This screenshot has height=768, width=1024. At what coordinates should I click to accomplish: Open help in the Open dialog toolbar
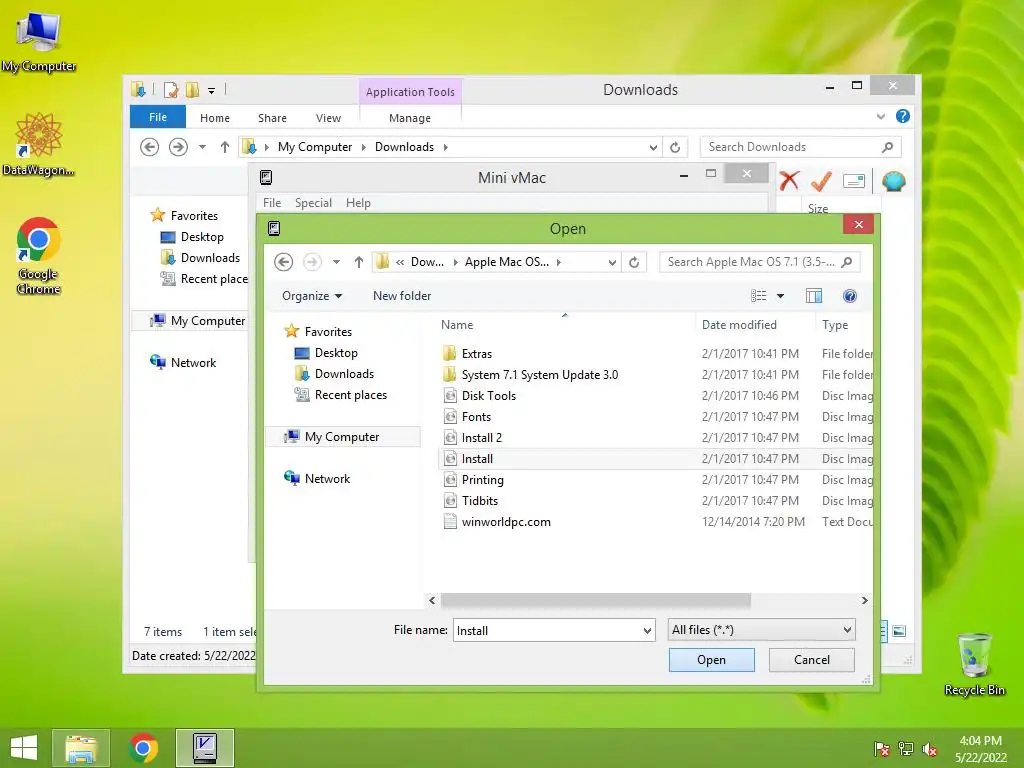(850, 296)
